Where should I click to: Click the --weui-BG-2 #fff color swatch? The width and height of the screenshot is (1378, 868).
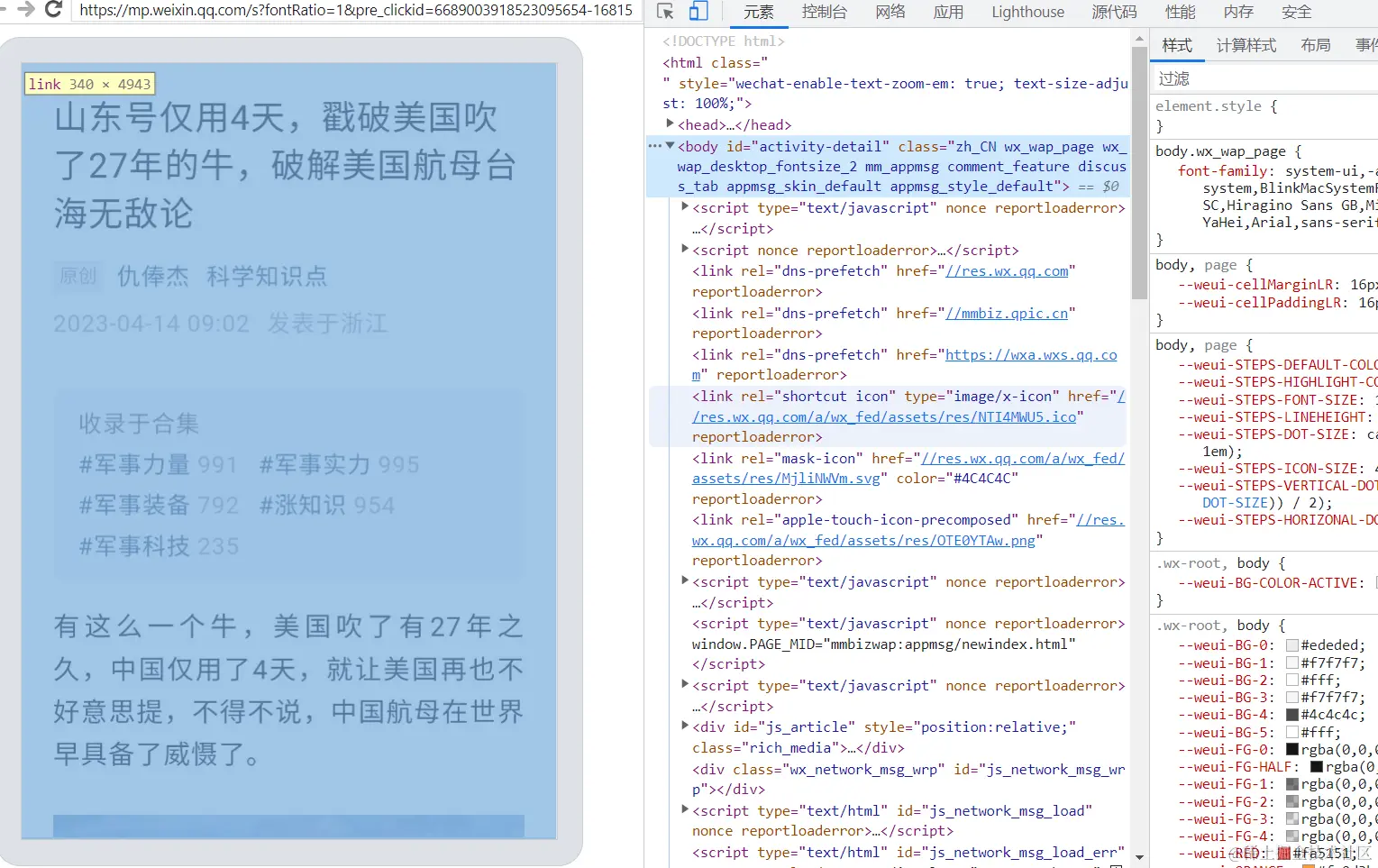(x=1292, y=680)
